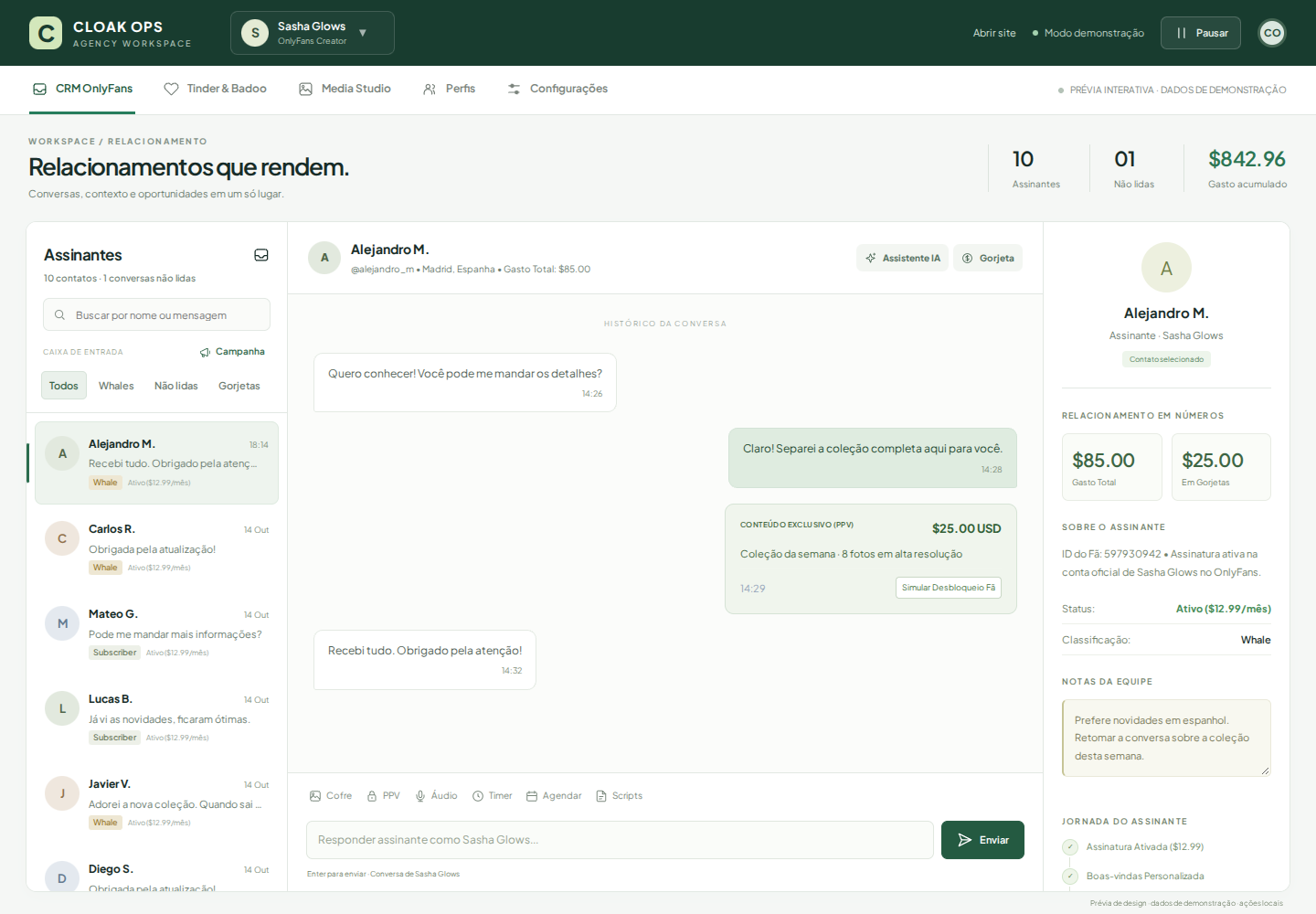The image size is (1316, 914).
Task: Focus the Responder assinante message field
Action: coord(620,840)
